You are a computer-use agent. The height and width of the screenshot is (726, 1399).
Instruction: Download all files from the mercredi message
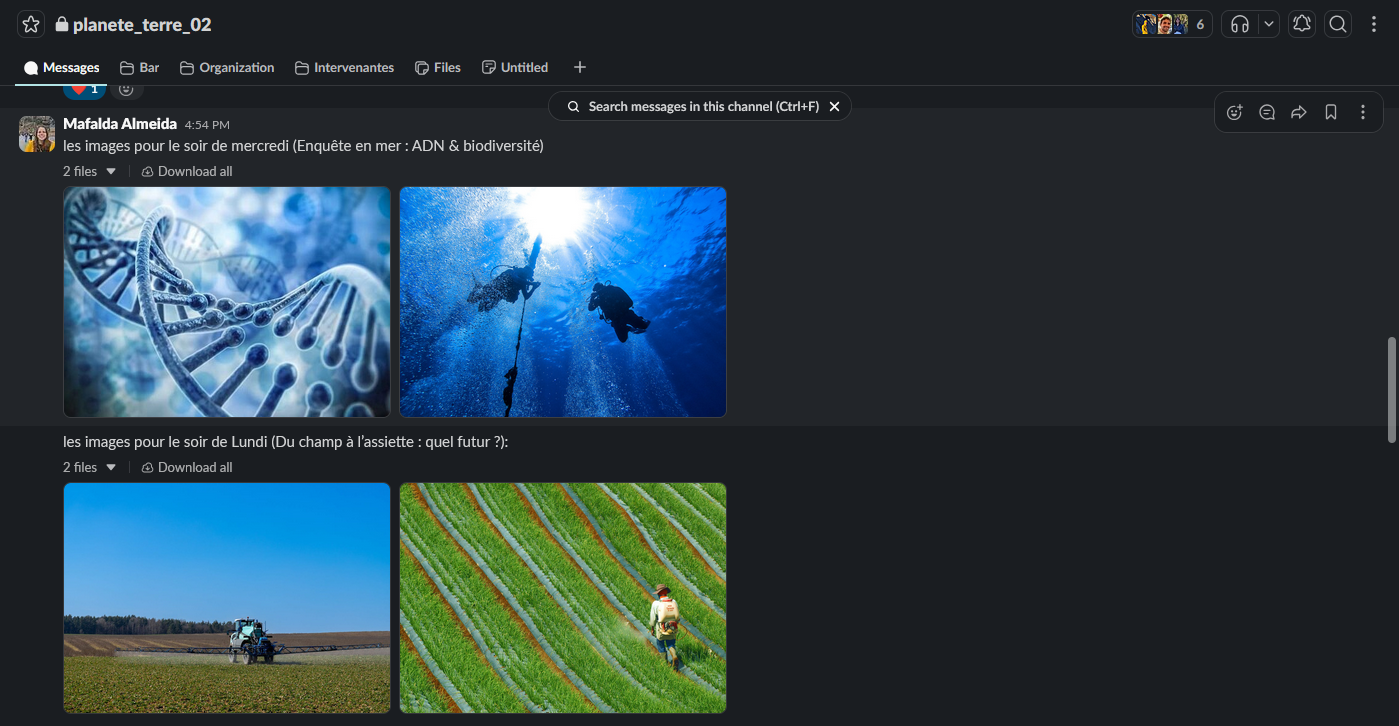coord(187,171)
